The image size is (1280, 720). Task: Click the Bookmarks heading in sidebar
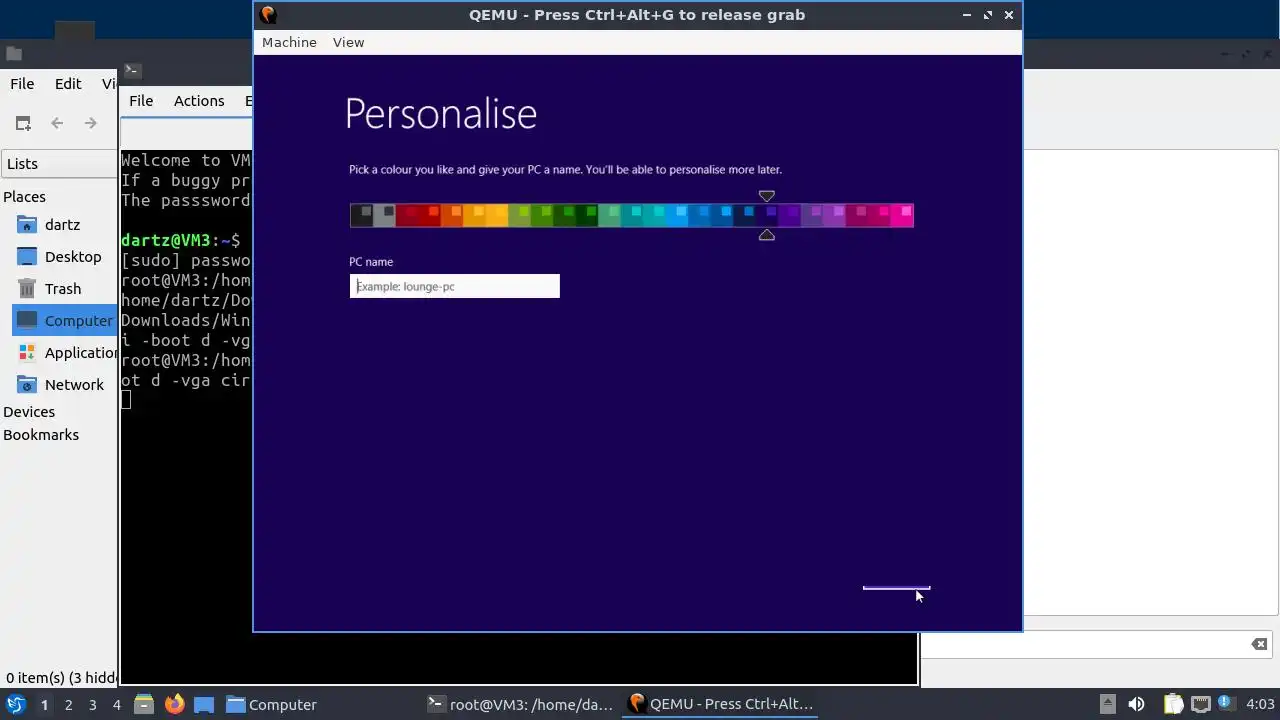(41, 435)
